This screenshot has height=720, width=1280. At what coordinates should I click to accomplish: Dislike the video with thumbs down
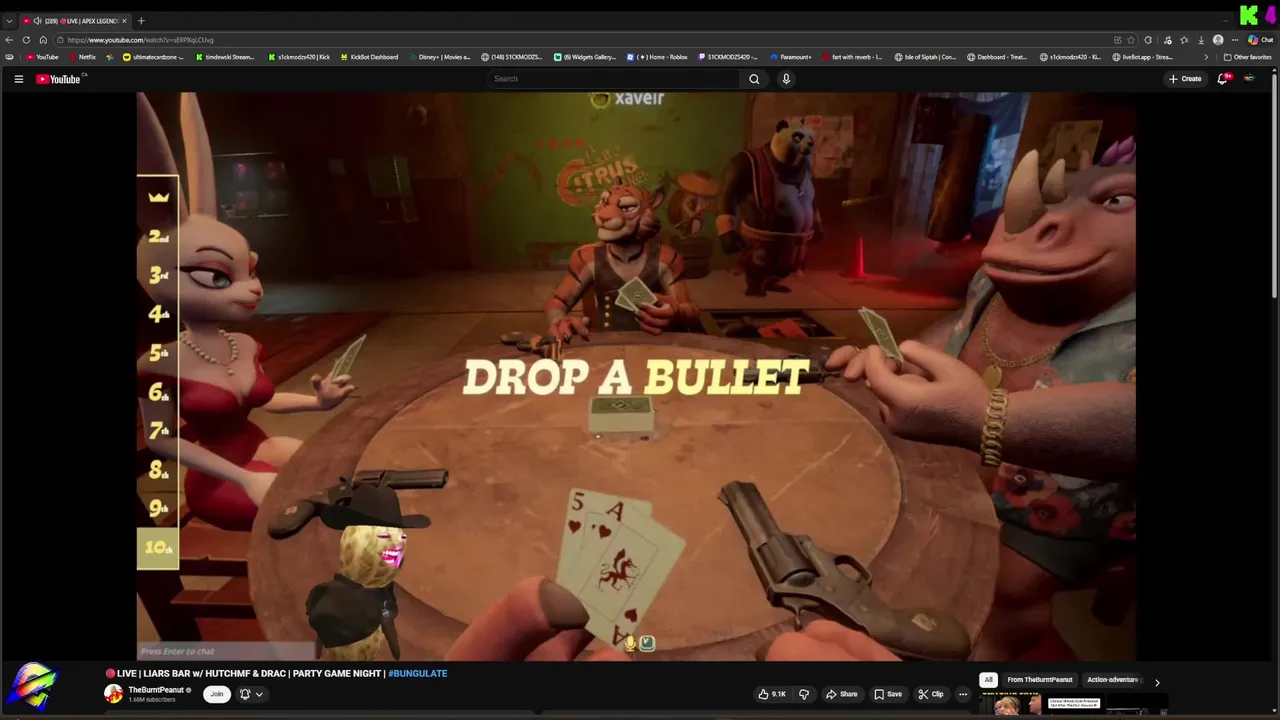point(803,694)
